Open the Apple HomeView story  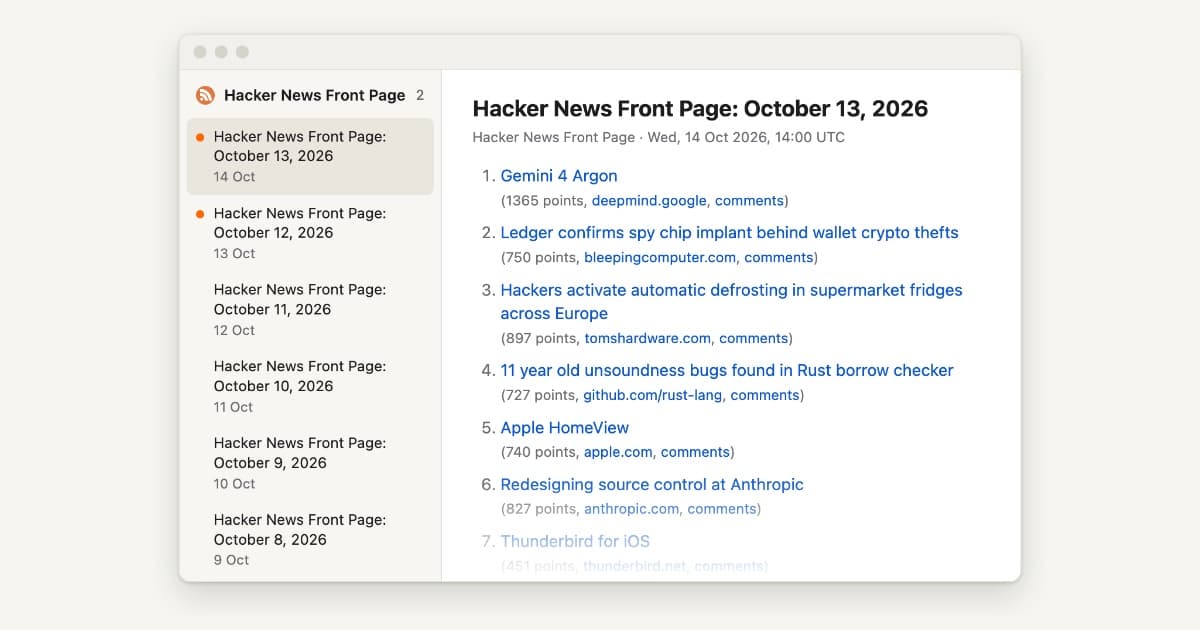click(565, 428)
